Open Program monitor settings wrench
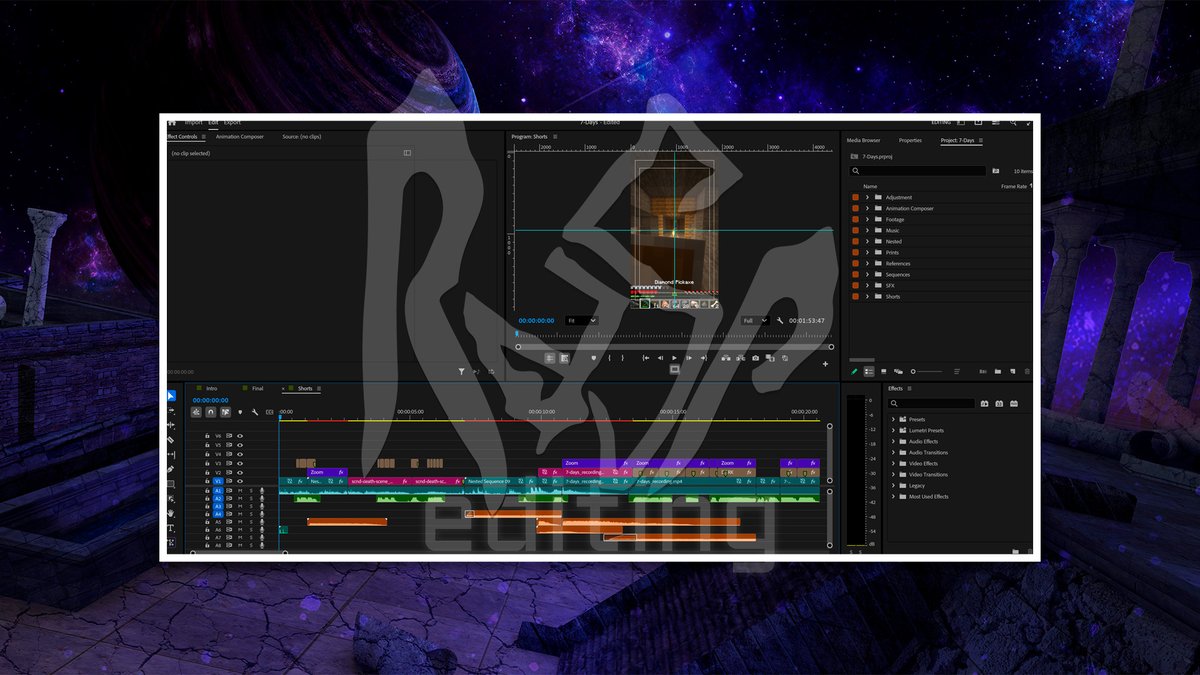The height and width of the screenshot is (675, 1200). click(780, 320)
